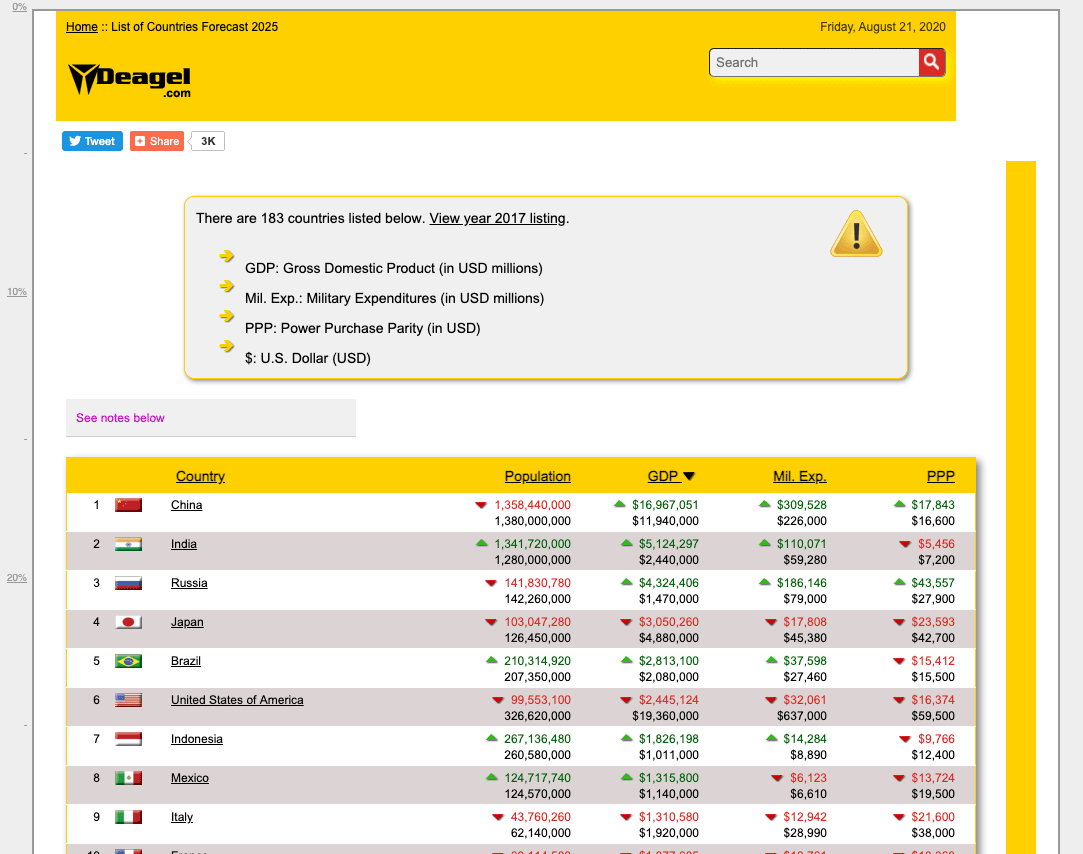Viewport: 1083px width, 854px height.
Task: Click Indonesia PPP value $9,766
Action: coord(937,739)
